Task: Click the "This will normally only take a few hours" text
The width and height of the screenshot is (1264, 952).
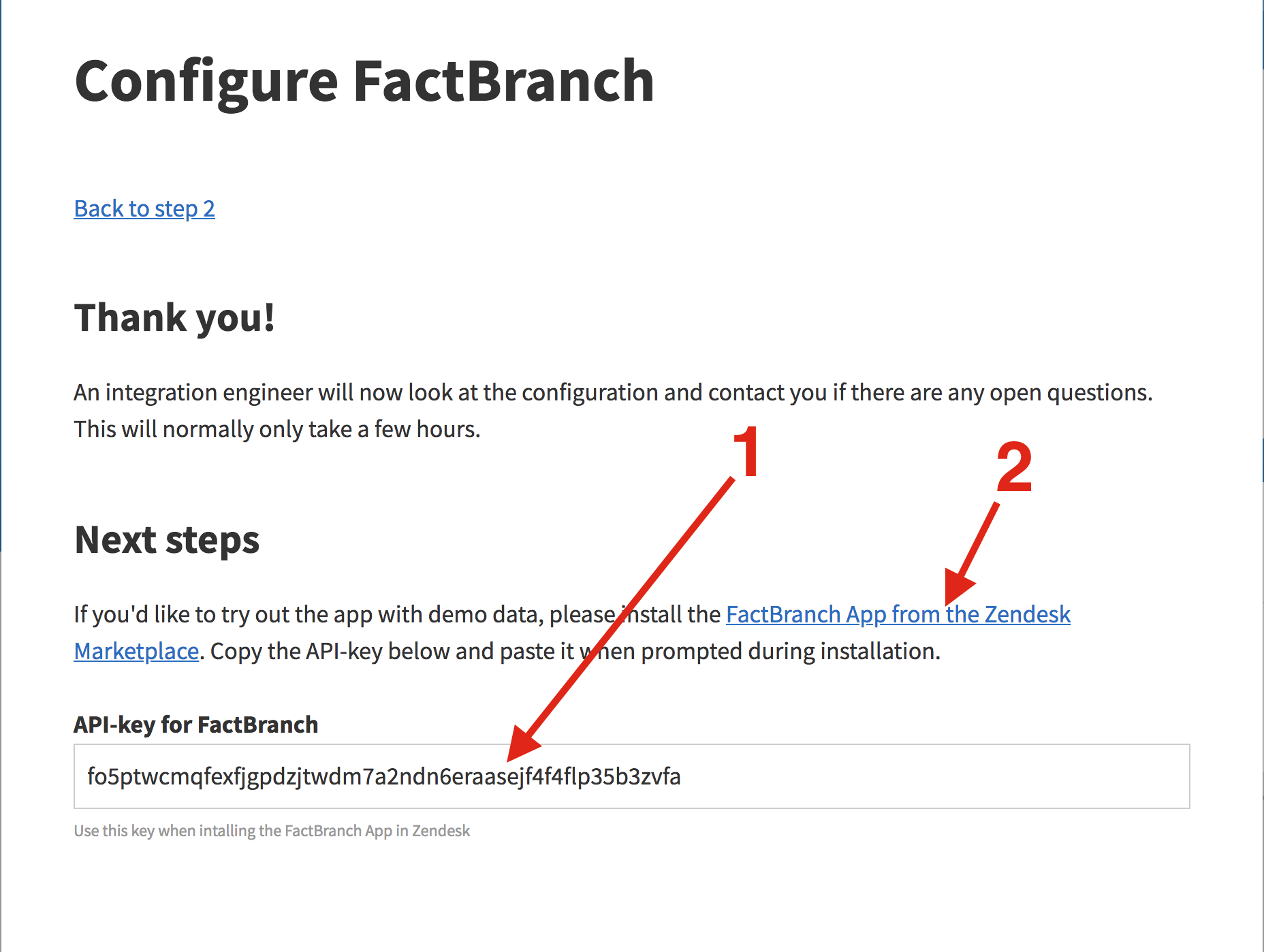Action: (277, 430)
